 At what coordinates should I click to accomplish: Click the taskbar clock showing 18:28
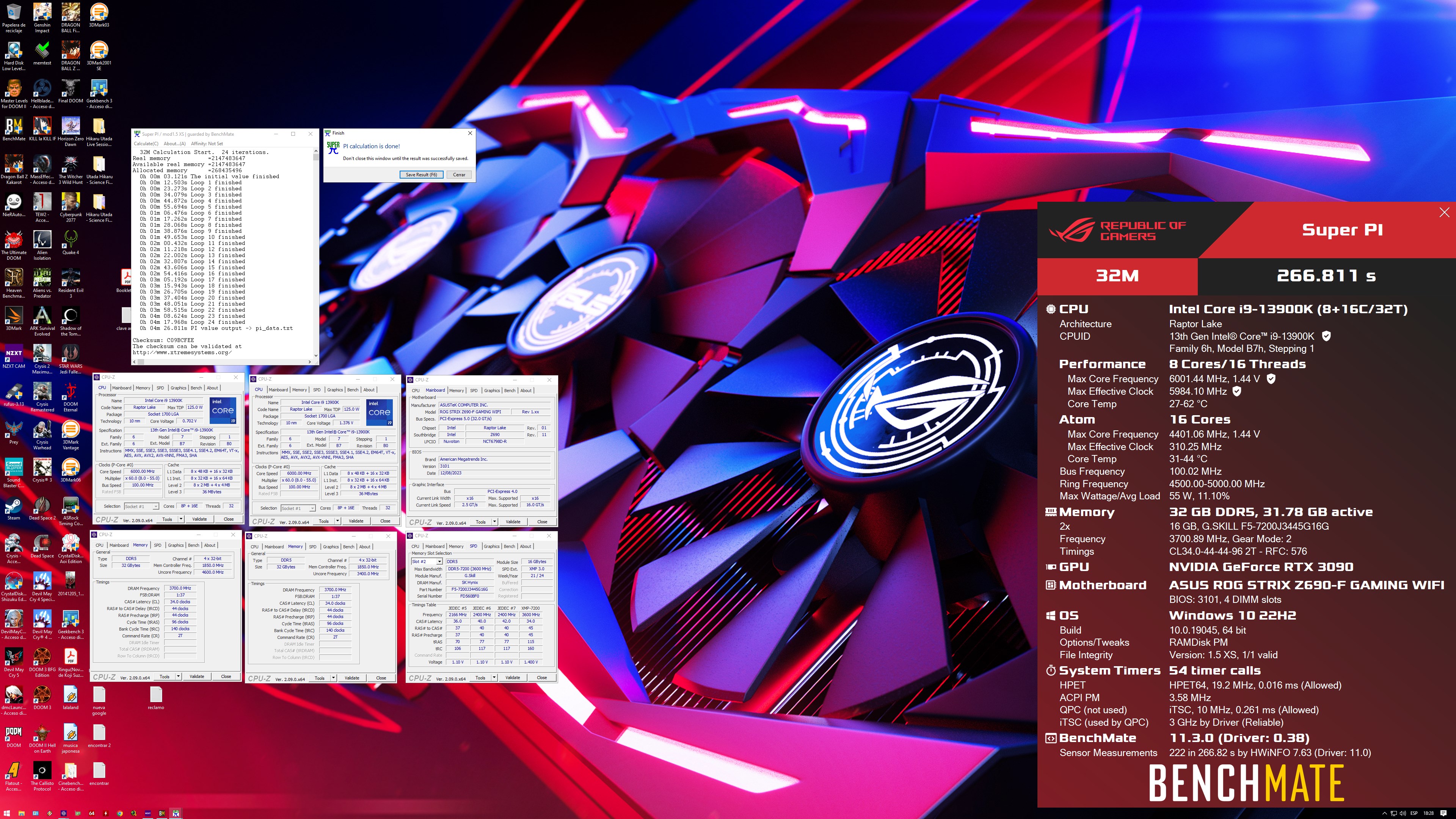coord(1428,813)
